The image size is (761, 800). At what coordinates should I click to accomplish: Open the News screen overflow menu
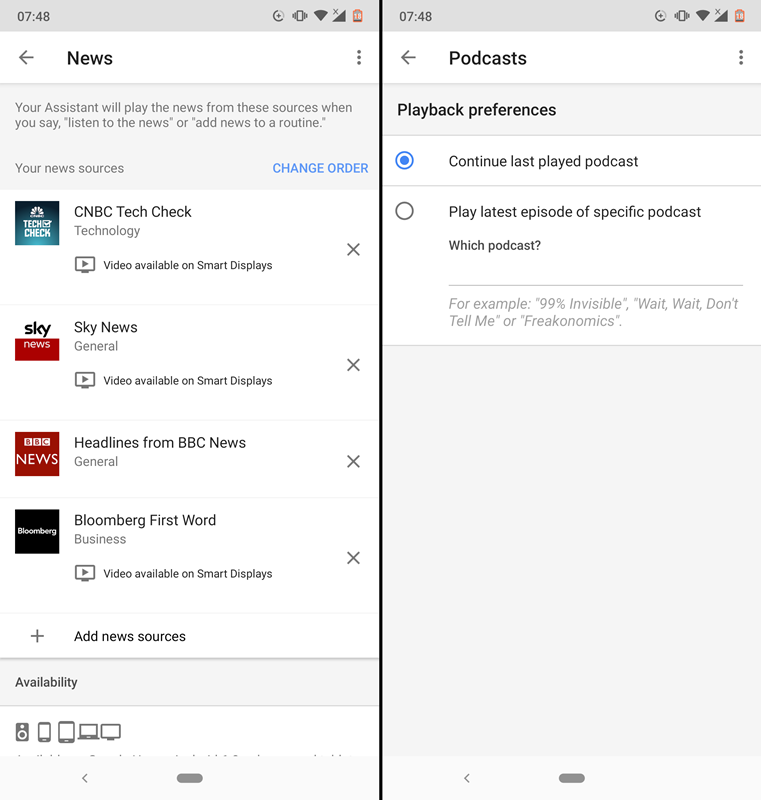pyautogui.click(x=359, y=58)
